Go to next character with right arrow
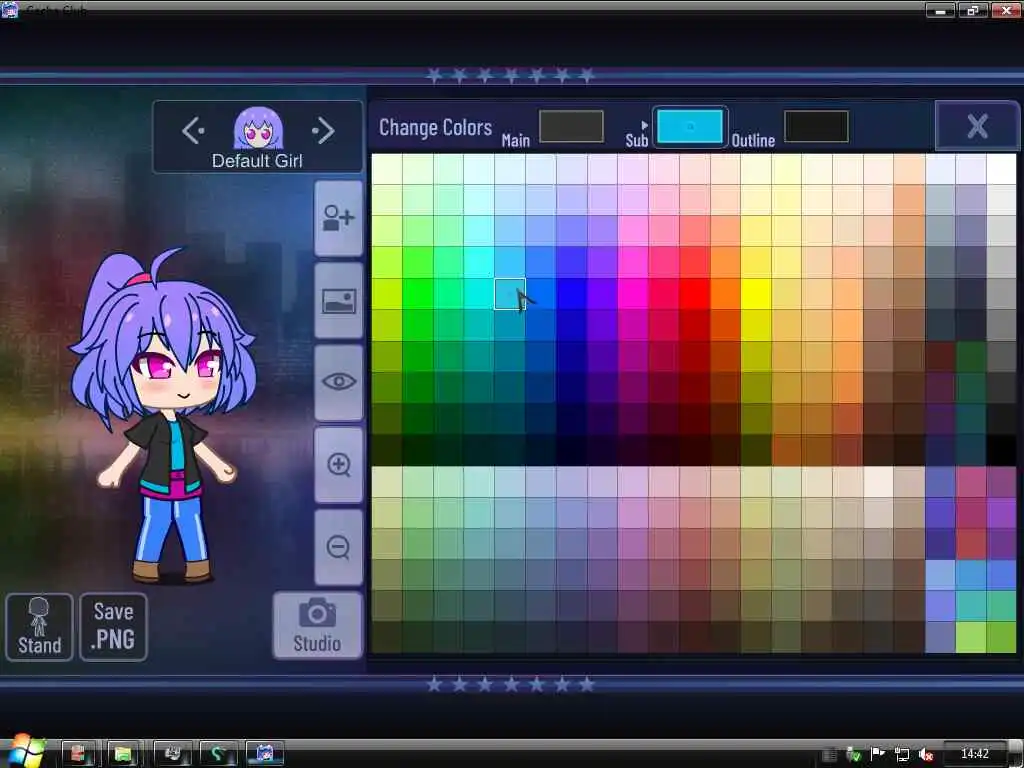 point(323,131)
